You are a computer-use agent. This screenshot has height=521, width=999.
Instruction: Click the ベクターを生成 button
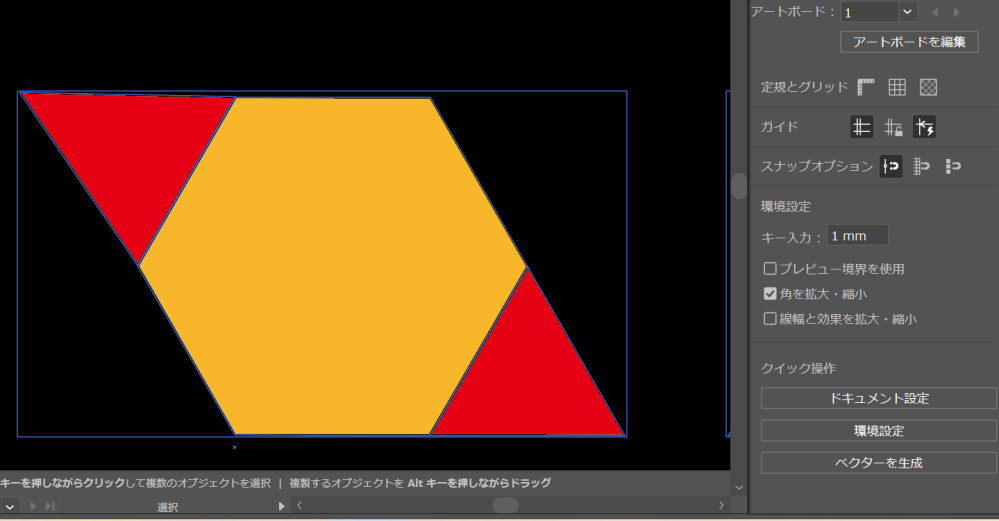point(879,463)
